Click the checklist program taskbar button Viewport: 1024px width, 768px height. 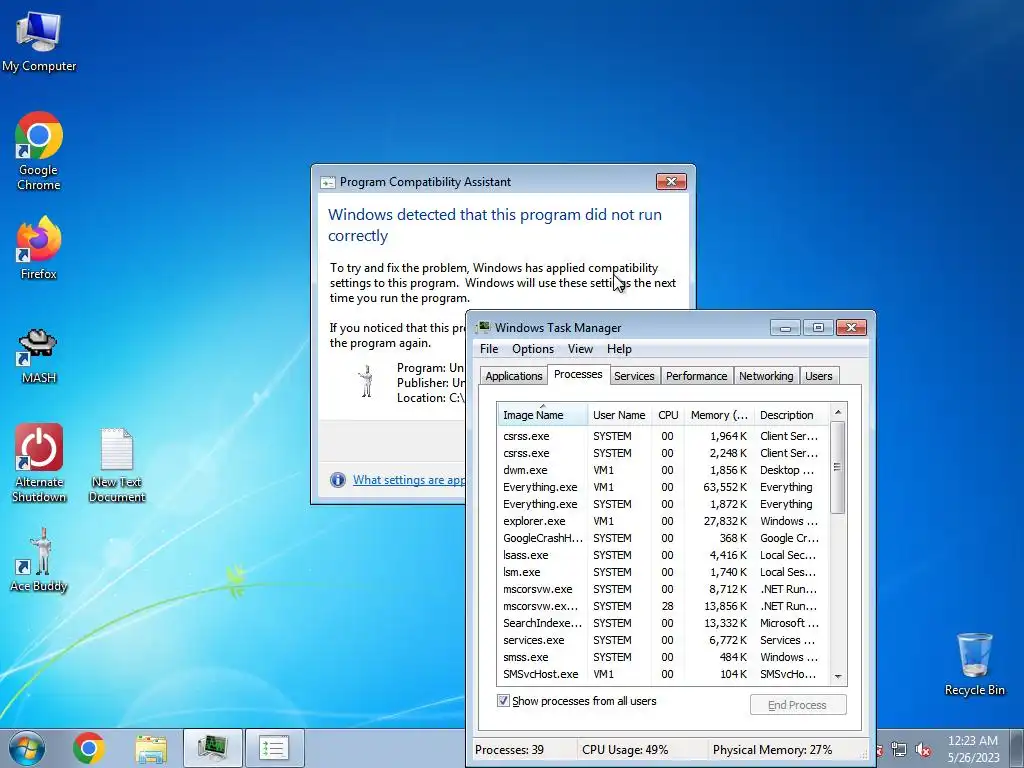coord(274,748)
